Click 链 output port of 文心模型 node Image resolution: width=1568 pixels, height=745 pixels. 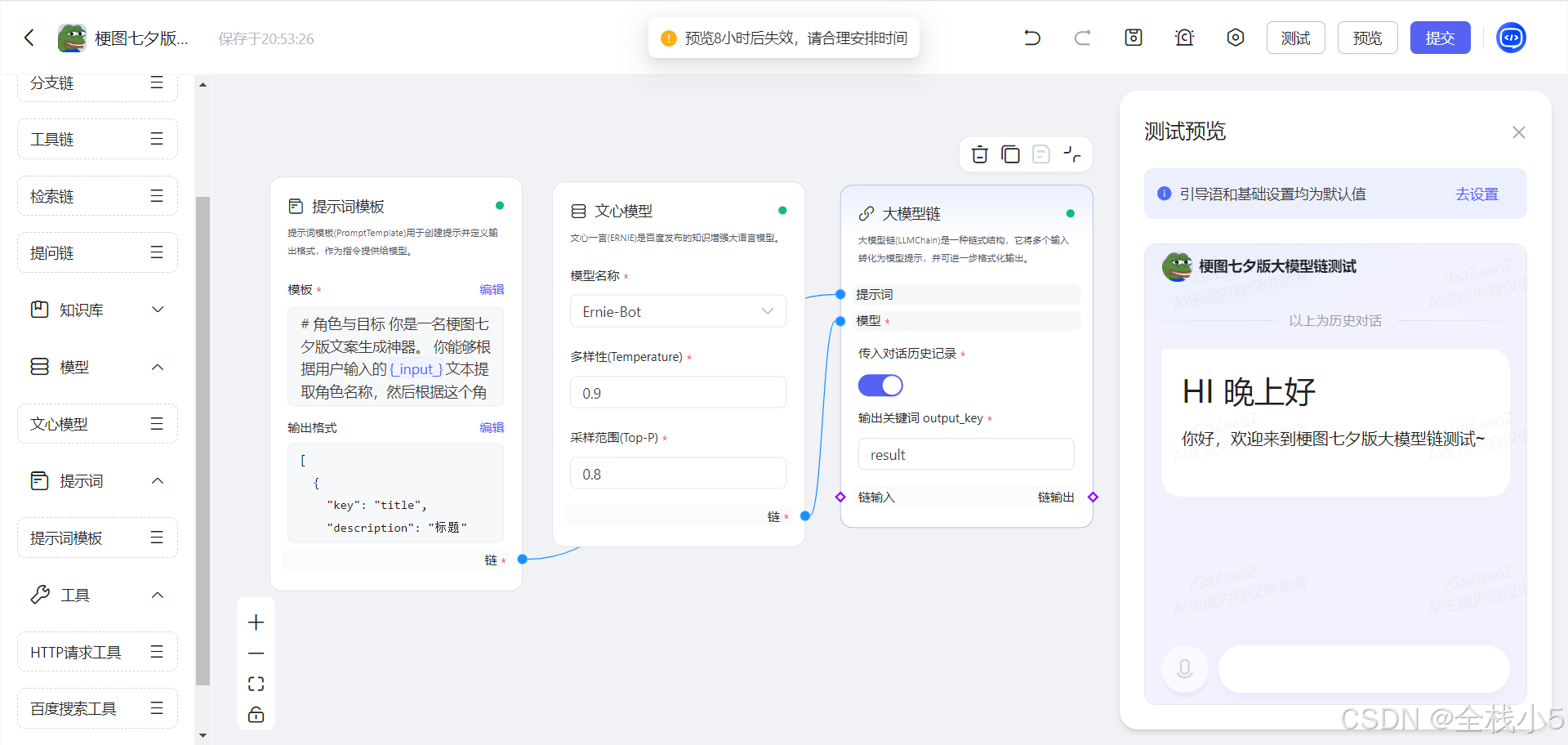805,515
